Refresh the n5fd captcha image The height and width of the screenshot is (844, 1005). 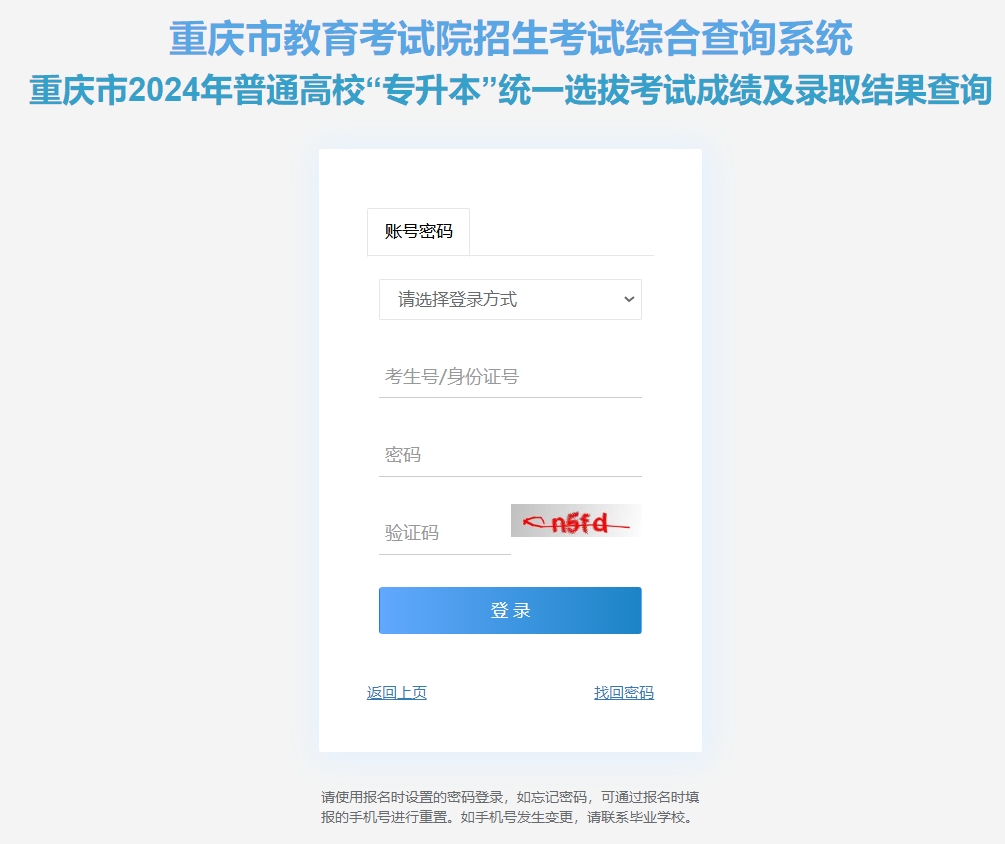(576, 520)
